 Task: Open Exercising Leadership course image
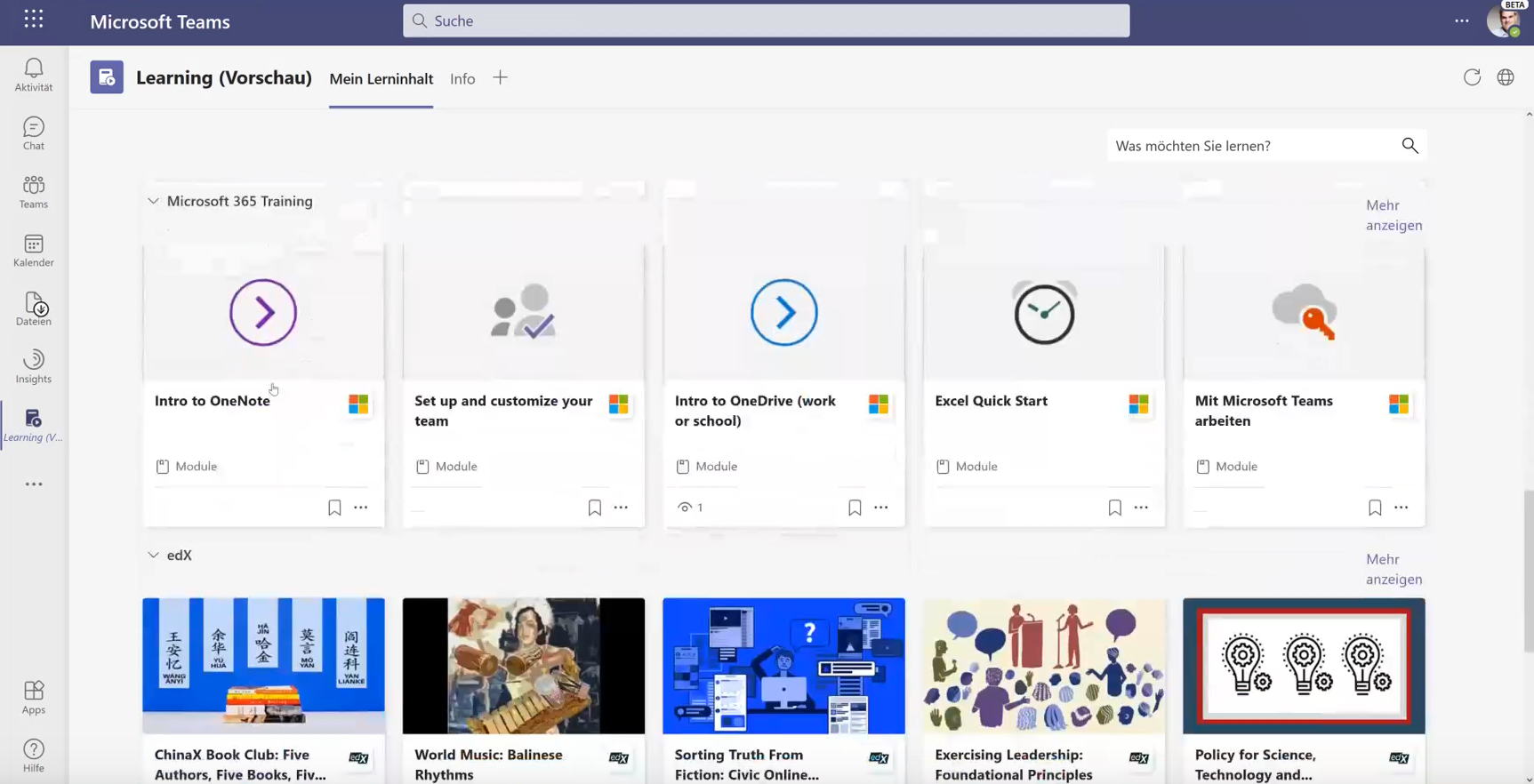[1044, 666]
